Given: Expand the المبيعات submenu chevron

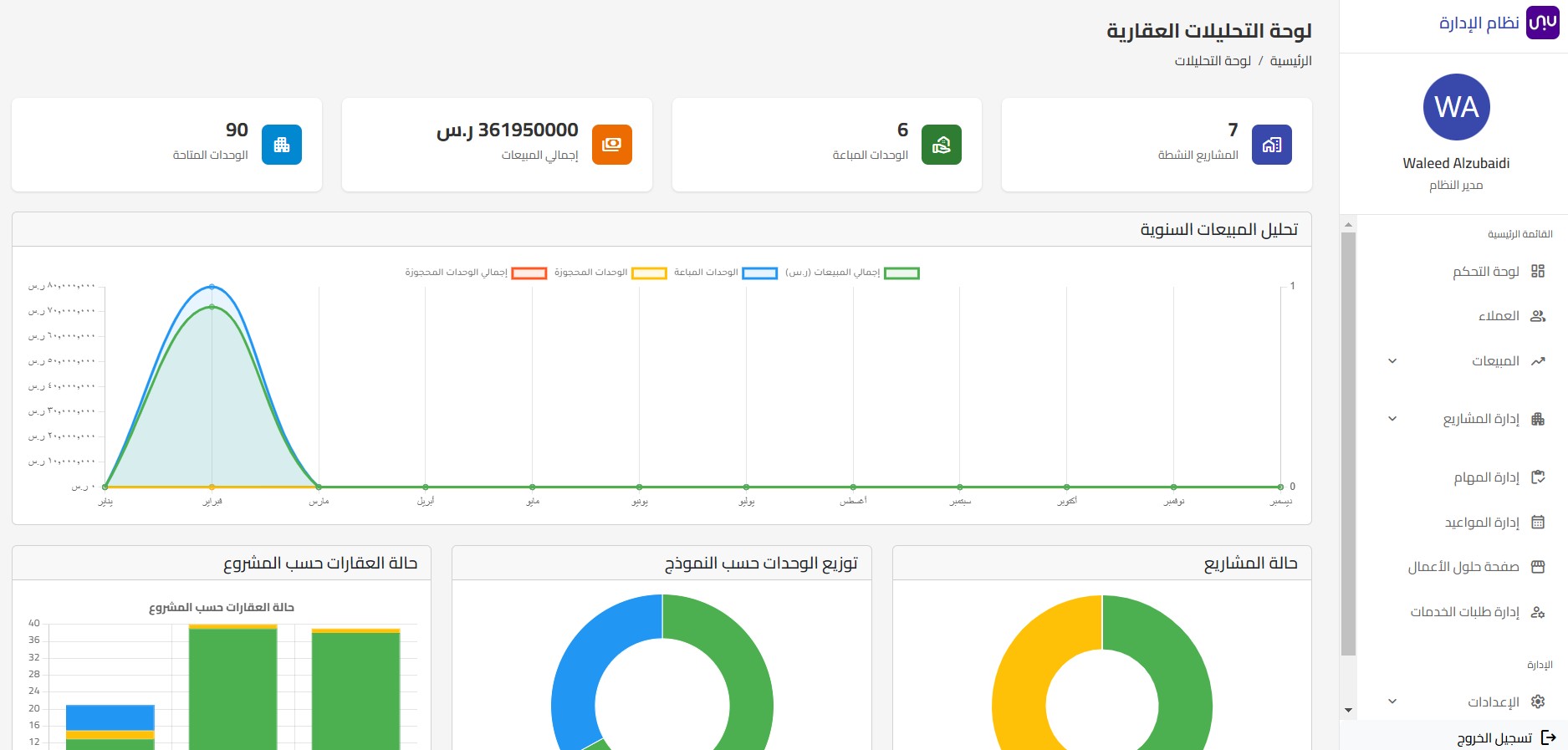Looking at the screenshot, I should click(1392, 361).
